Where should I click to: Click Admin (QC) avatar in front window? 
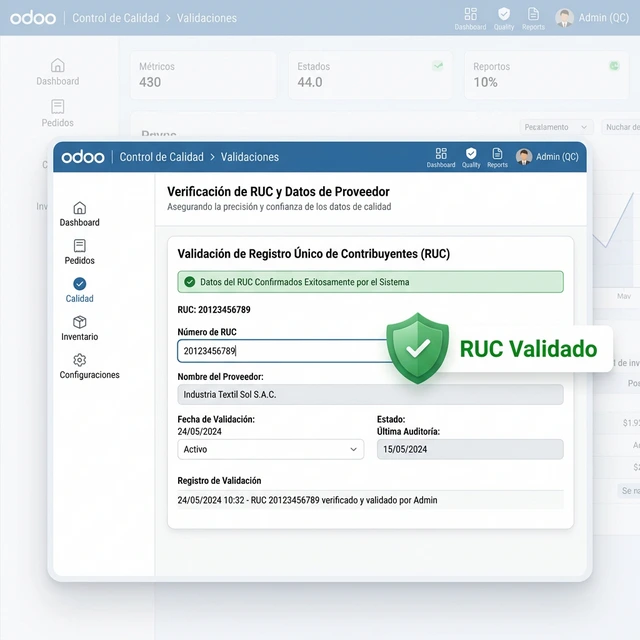point(524,156)
